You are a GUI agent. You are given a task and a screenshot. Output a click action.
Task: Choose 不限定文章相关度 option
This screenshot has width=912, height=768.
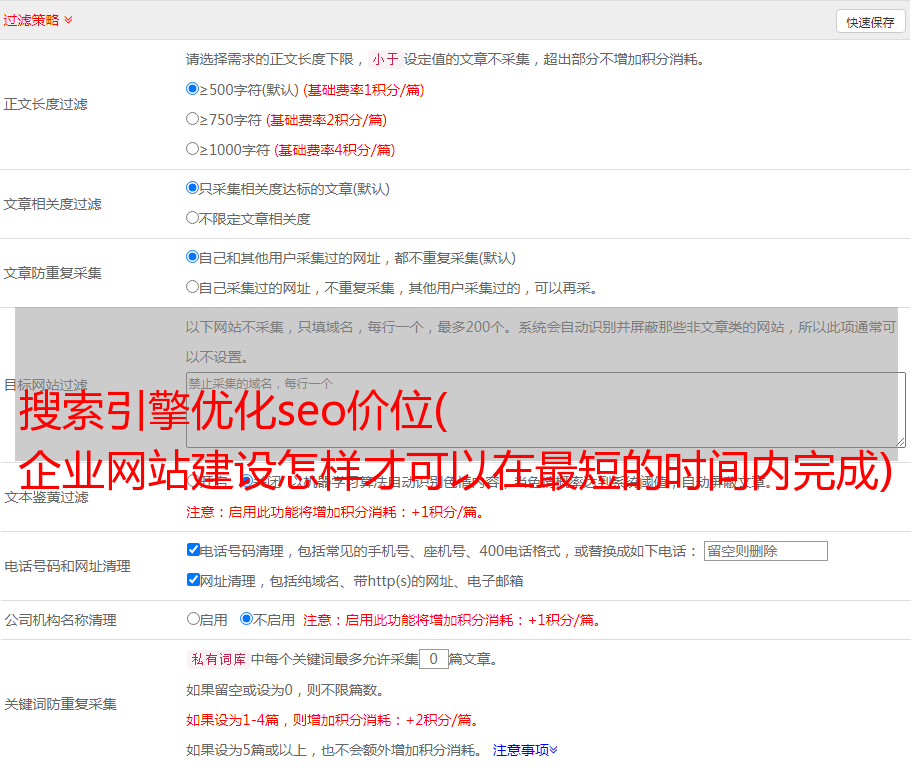(x=192, y=218)
